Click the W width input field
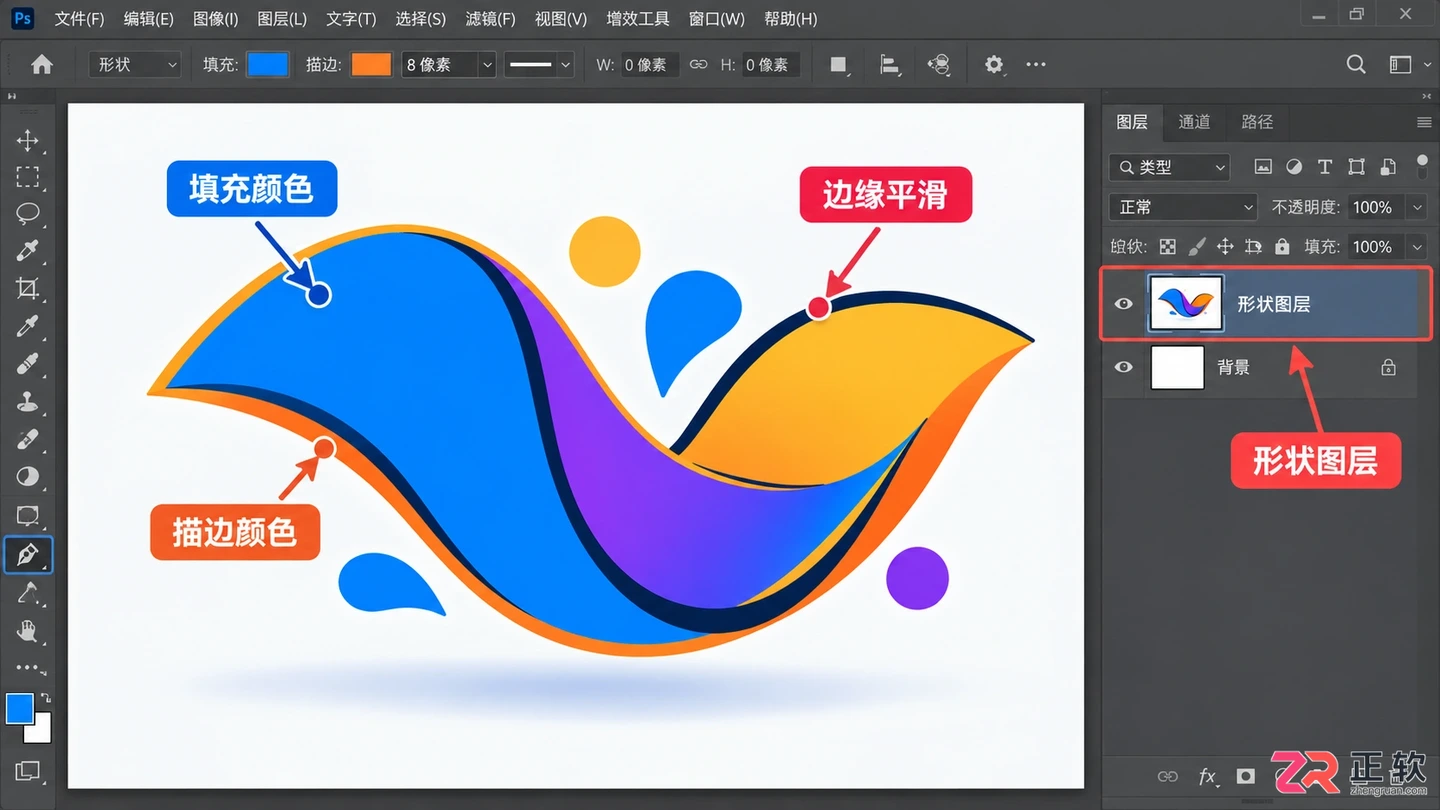The height and width of the screenshot is (810, 1440). pyautogui.click(x=651, y=65)
